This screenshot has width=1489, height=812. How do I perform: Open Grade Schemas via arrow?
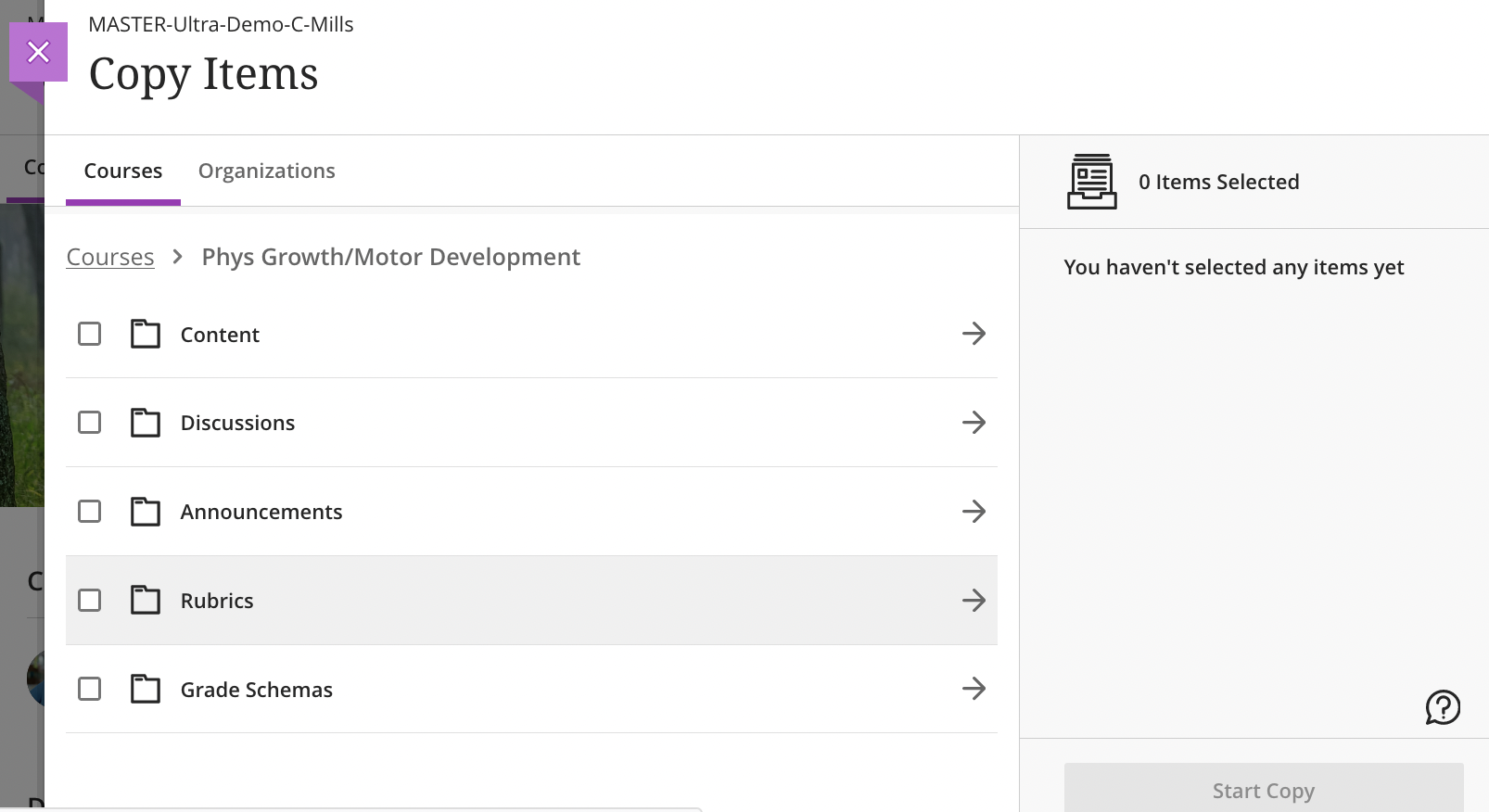coord(974,689)
